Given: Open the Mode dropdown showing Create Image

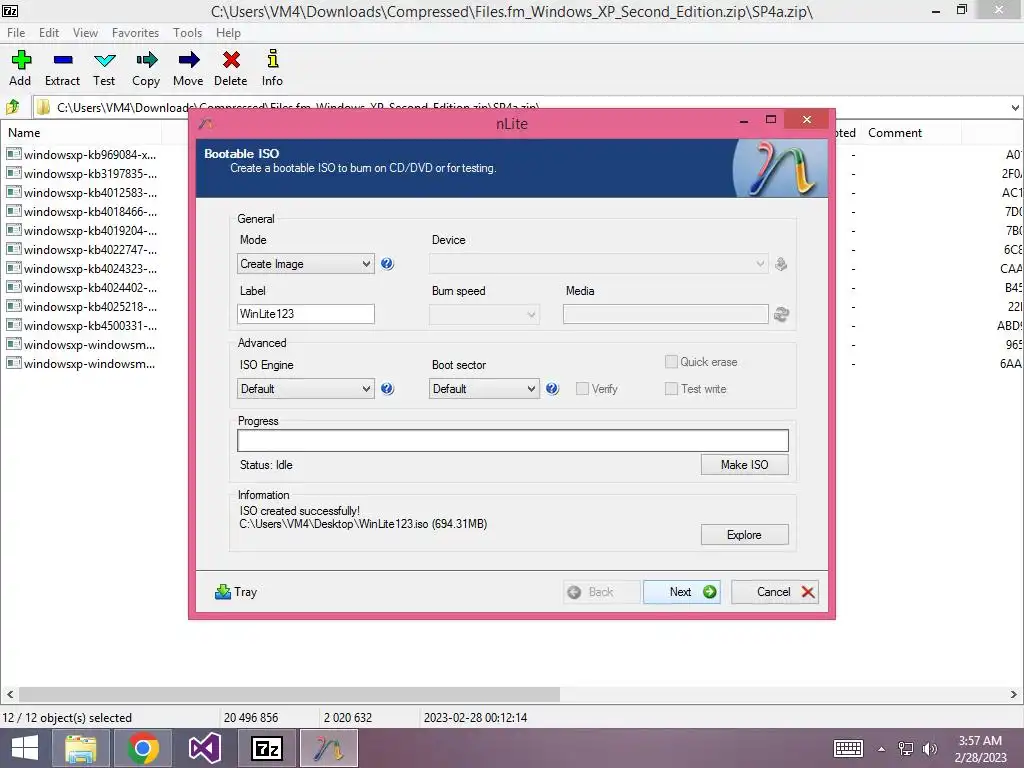Looking at the screenshot, I should (x=306, y=264).
